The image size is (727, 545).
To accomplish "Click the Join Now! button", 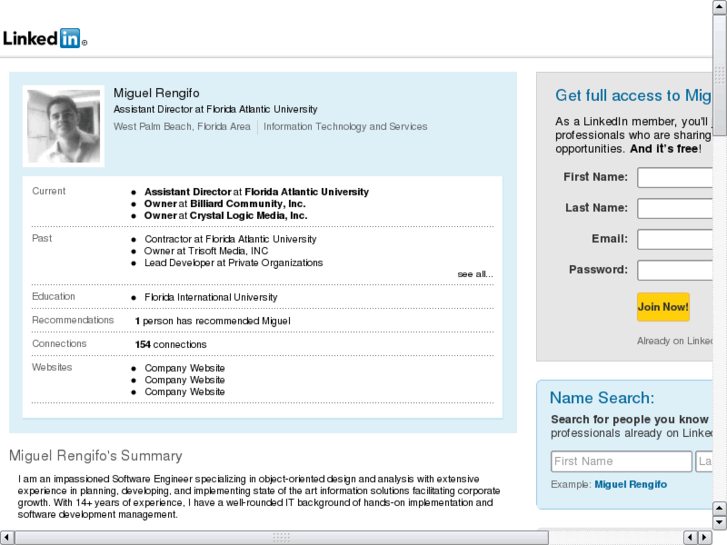I will pos(663,307).
